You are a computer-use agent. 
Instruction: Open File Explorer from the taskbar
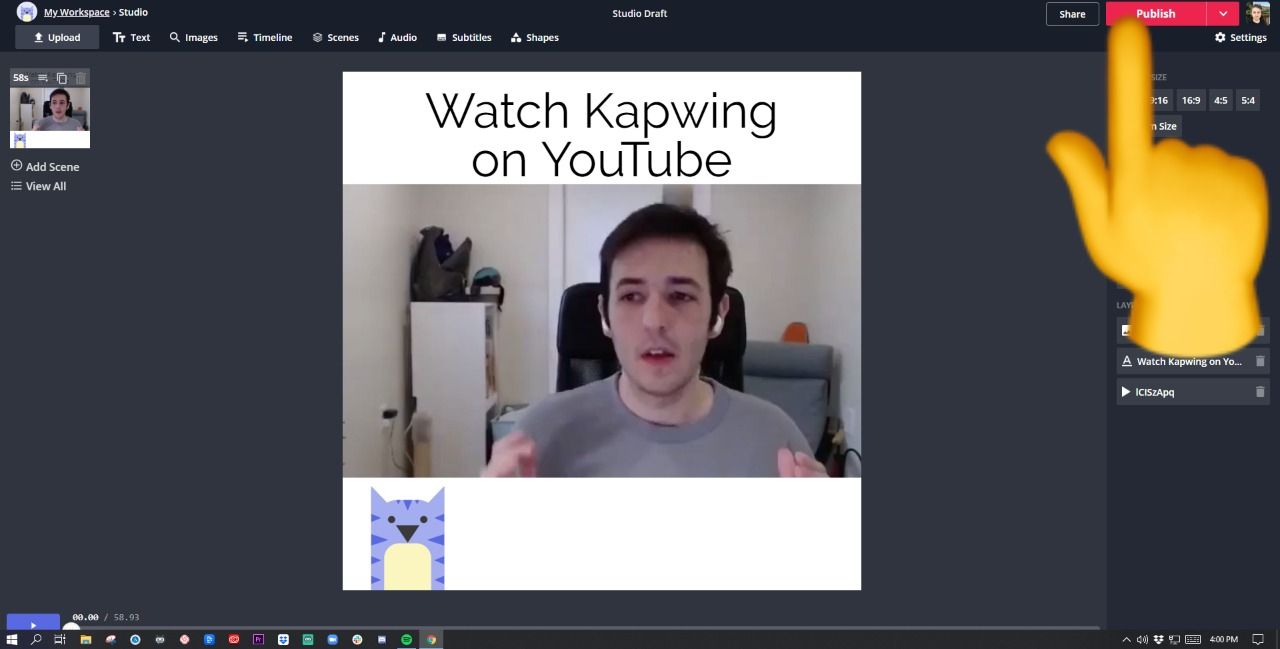86,639
